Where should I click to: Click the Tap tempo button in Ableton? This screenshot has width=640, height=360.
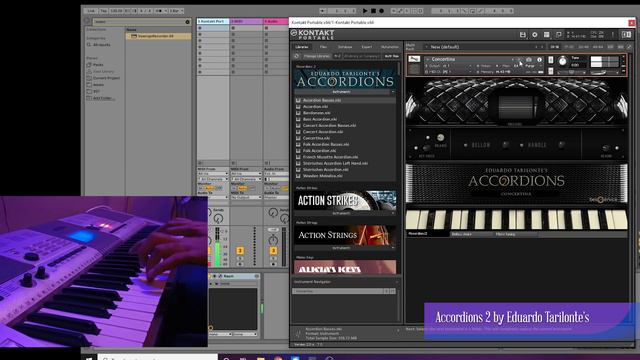104,11
